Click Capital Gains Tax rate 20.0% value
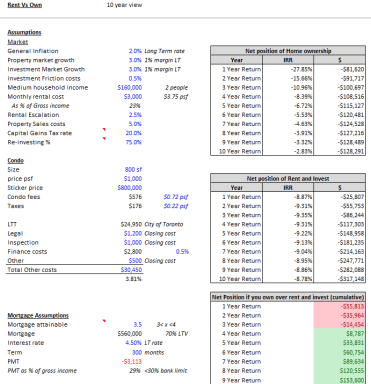 tap(134, 133)
